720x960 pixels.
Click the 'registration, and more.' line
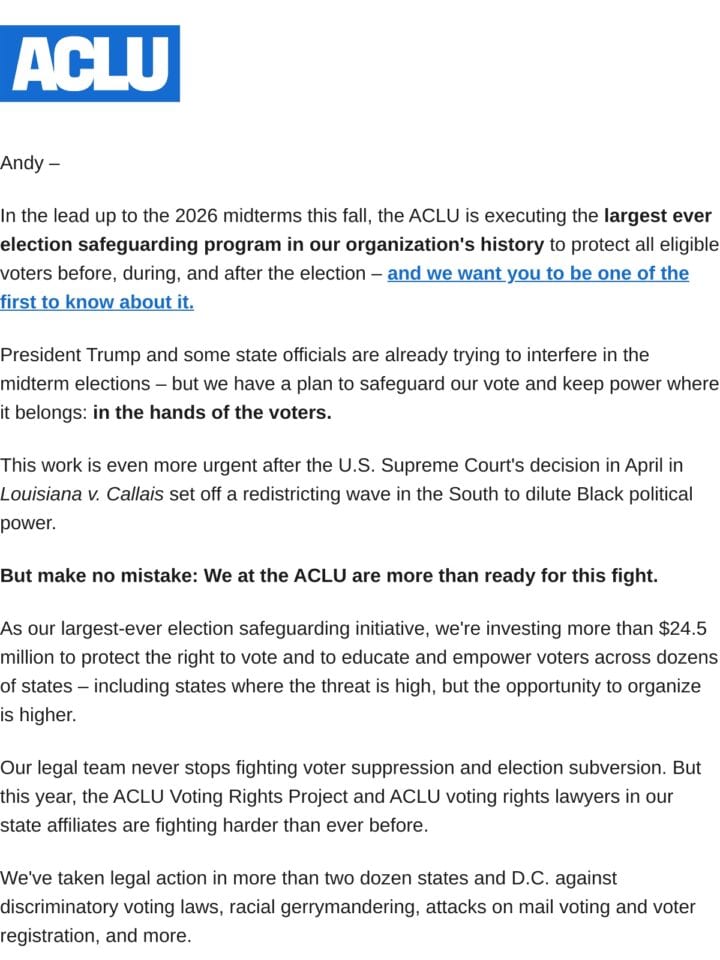coord(96,935)
